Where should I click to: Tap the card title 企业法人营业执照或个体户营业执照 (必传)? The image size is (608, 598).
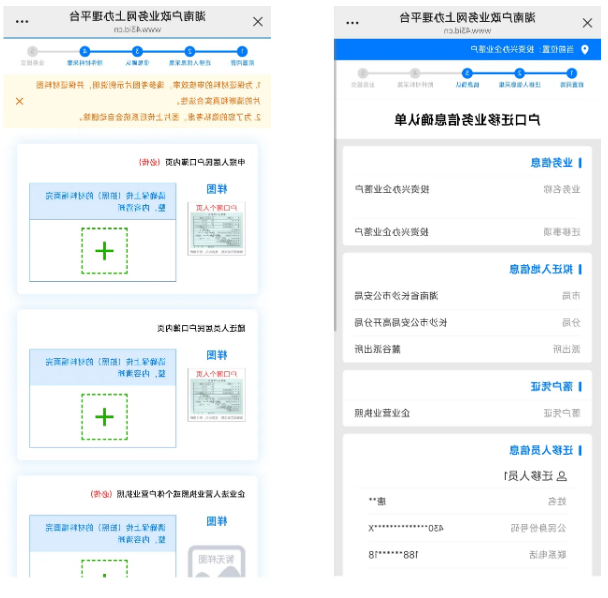(x=168, y=494)
